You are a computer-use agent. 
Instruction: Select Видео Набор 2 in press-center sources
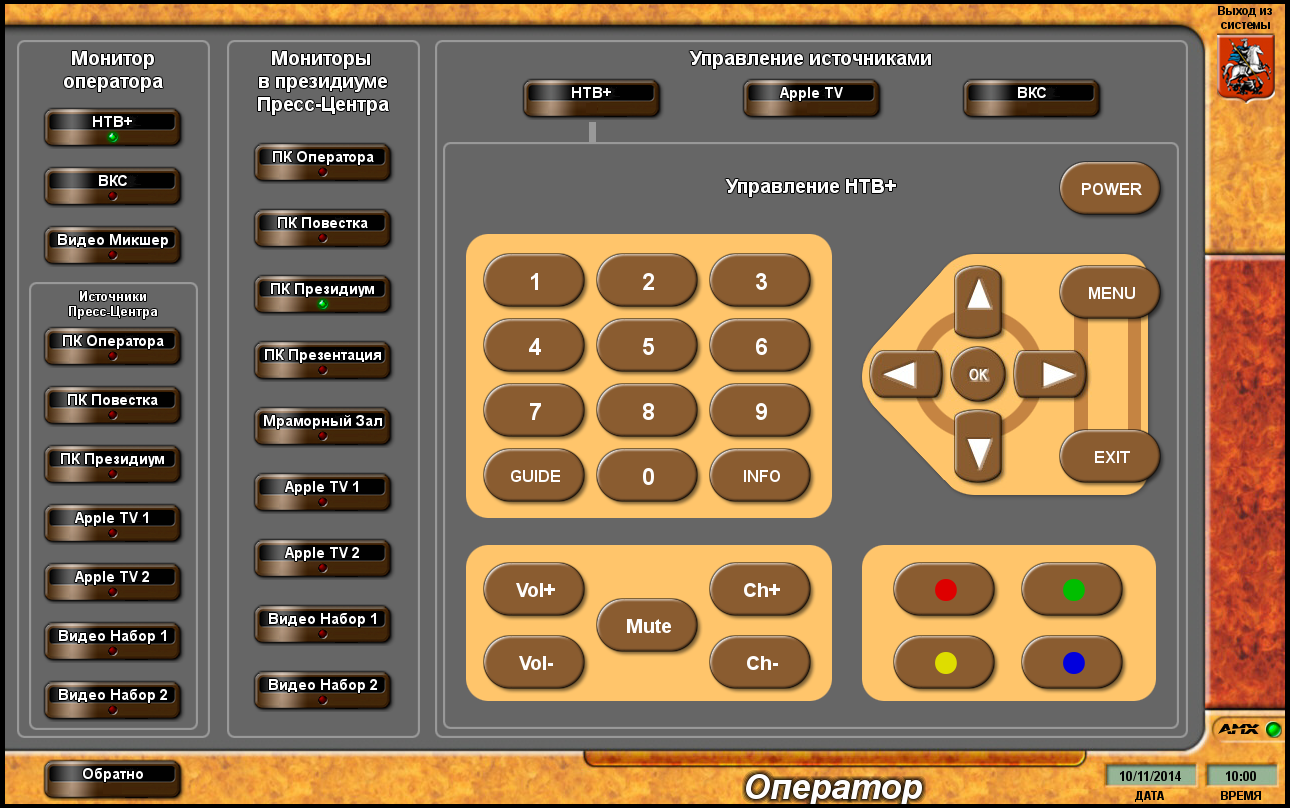[x=112, y=700]
